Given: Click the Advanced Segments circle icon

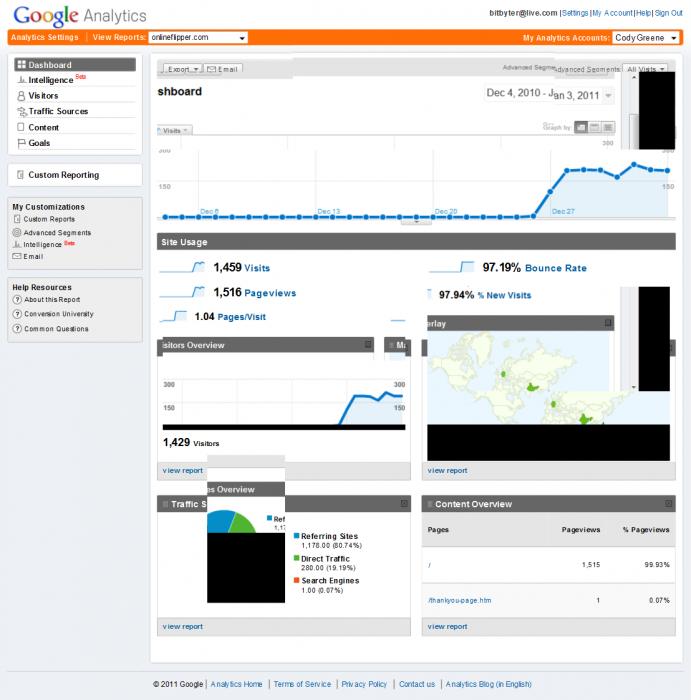Looking at the screenshot, I should (x=17, y=232).
